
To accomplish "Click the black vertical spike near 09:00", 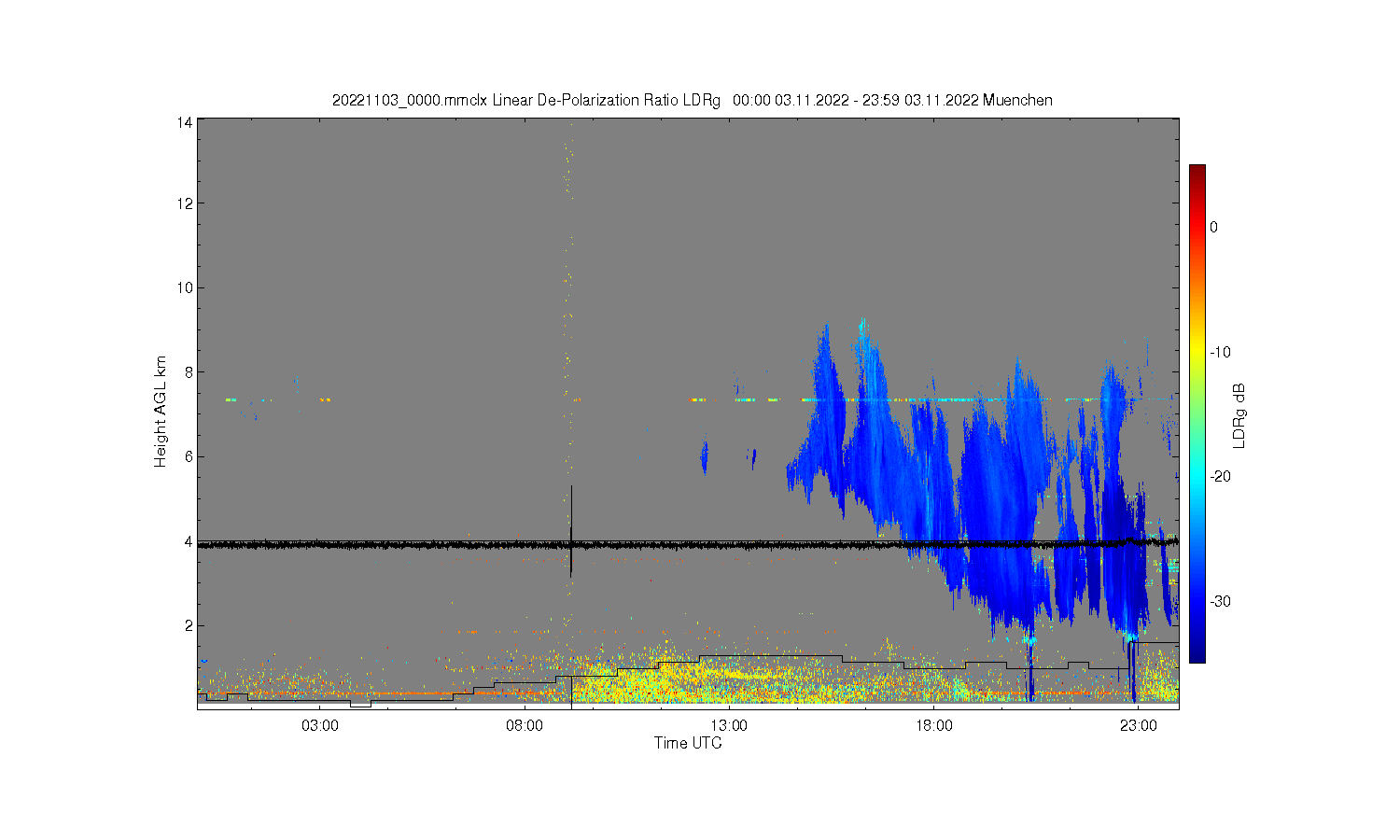I will point(571,530).
